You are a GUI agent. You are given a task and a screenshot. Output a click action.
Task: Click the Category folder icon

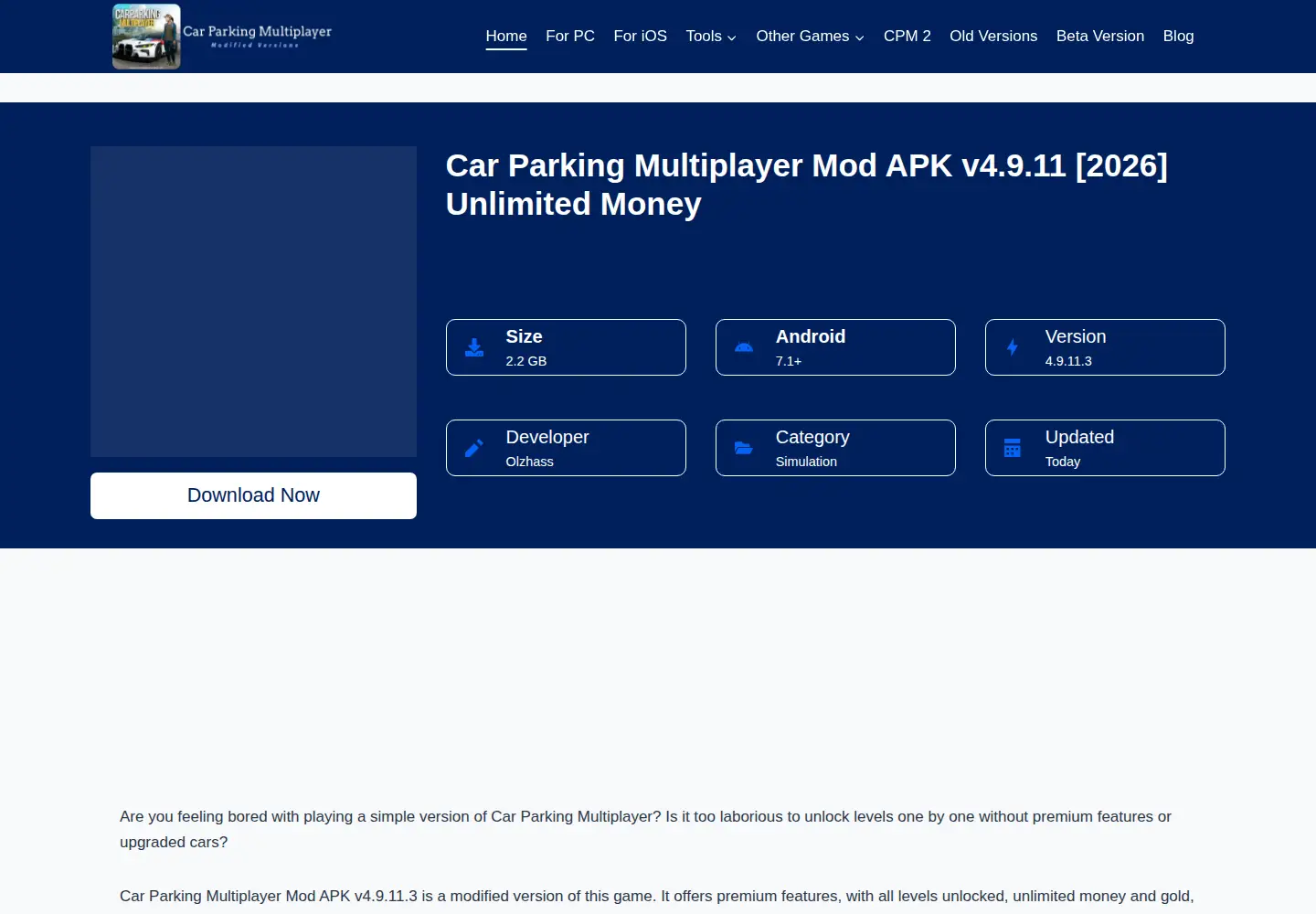[744, 448]
